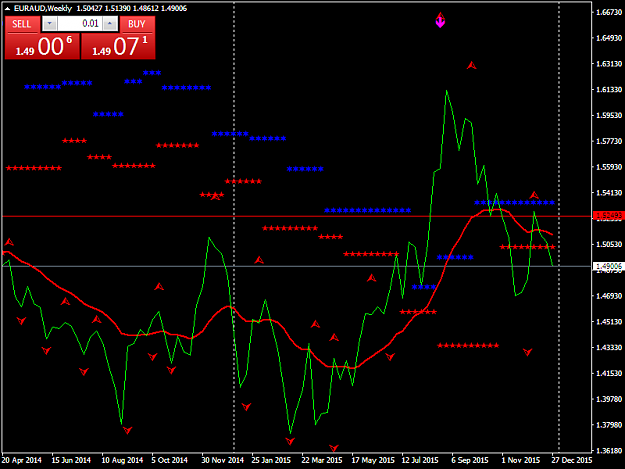Click the 1.43330 price scale label

pyautogui.click(x=609, y=347)
